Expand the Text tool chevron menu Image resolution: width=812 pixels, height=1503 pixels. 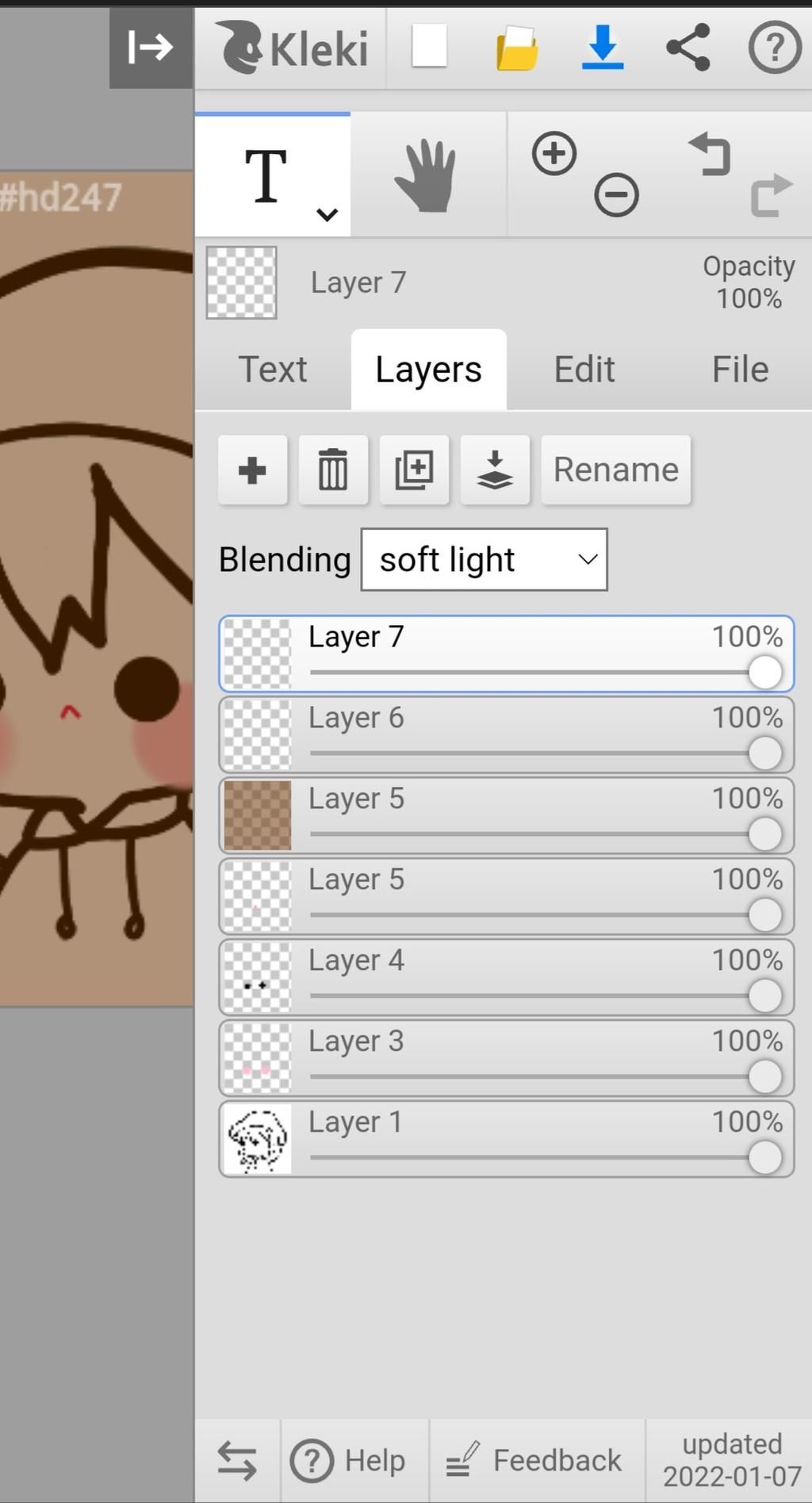coord(327,214)
